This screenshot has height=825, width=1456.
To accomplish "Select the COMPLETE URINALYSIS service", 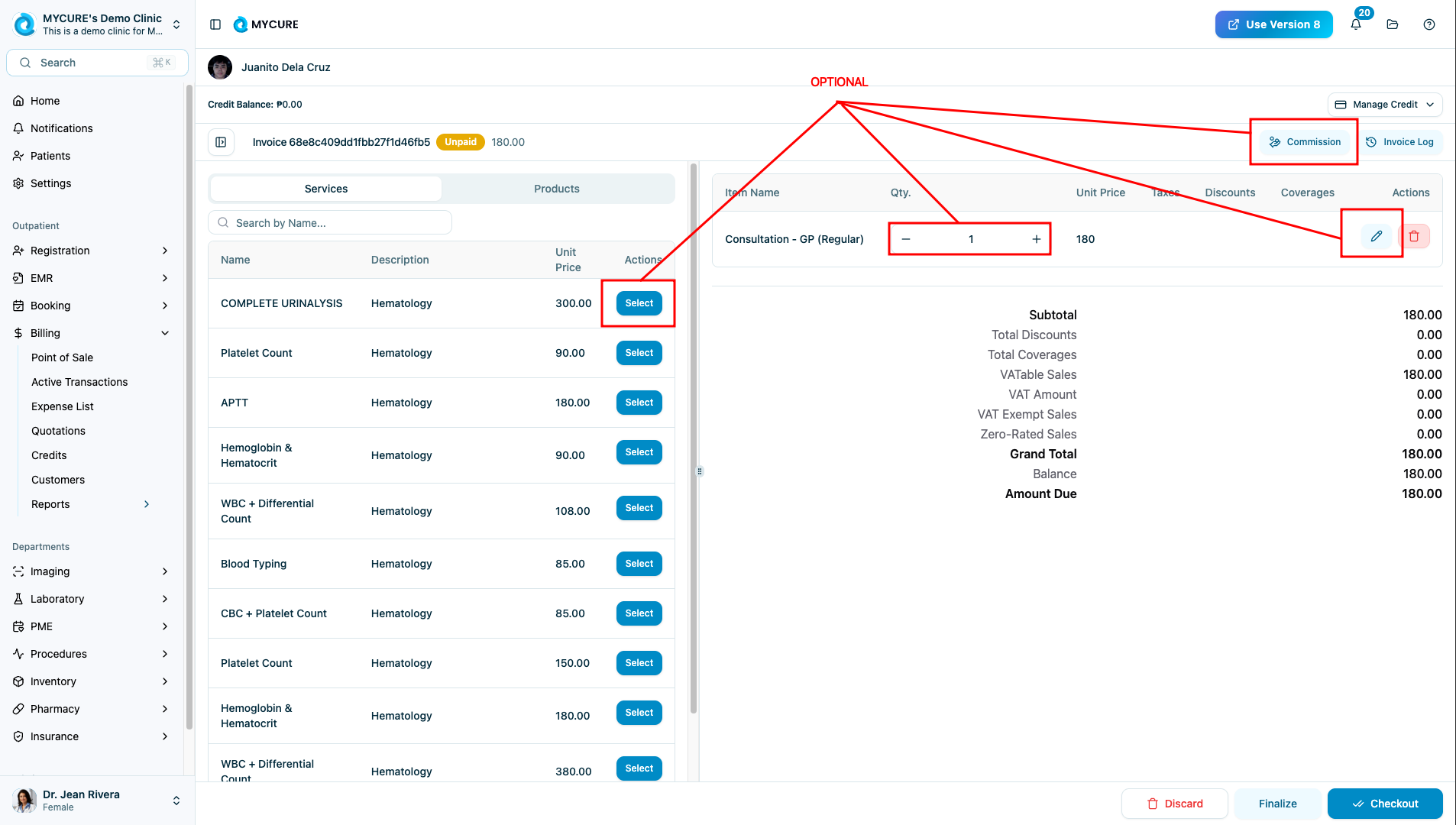I will (639, 303).
